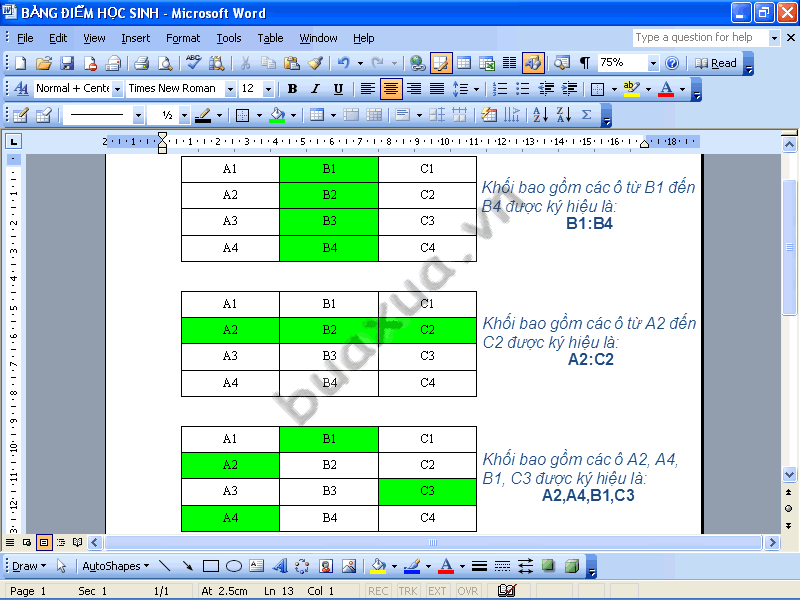
Task: Open Document Map from the toolbar
Action: (562, 63)
